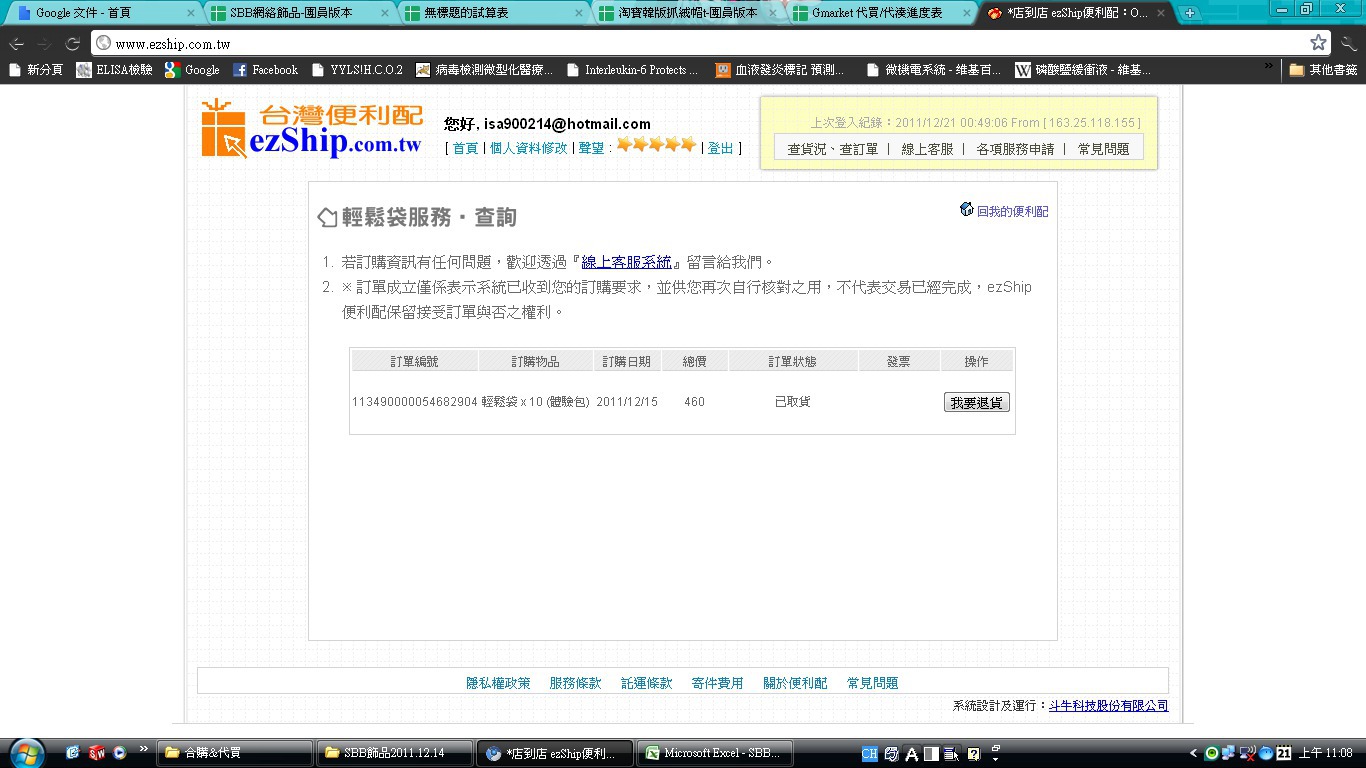Open the 常見問題 item in the yellow box
Screen dimensions: 1366x768
click(x=1103, y=149)
